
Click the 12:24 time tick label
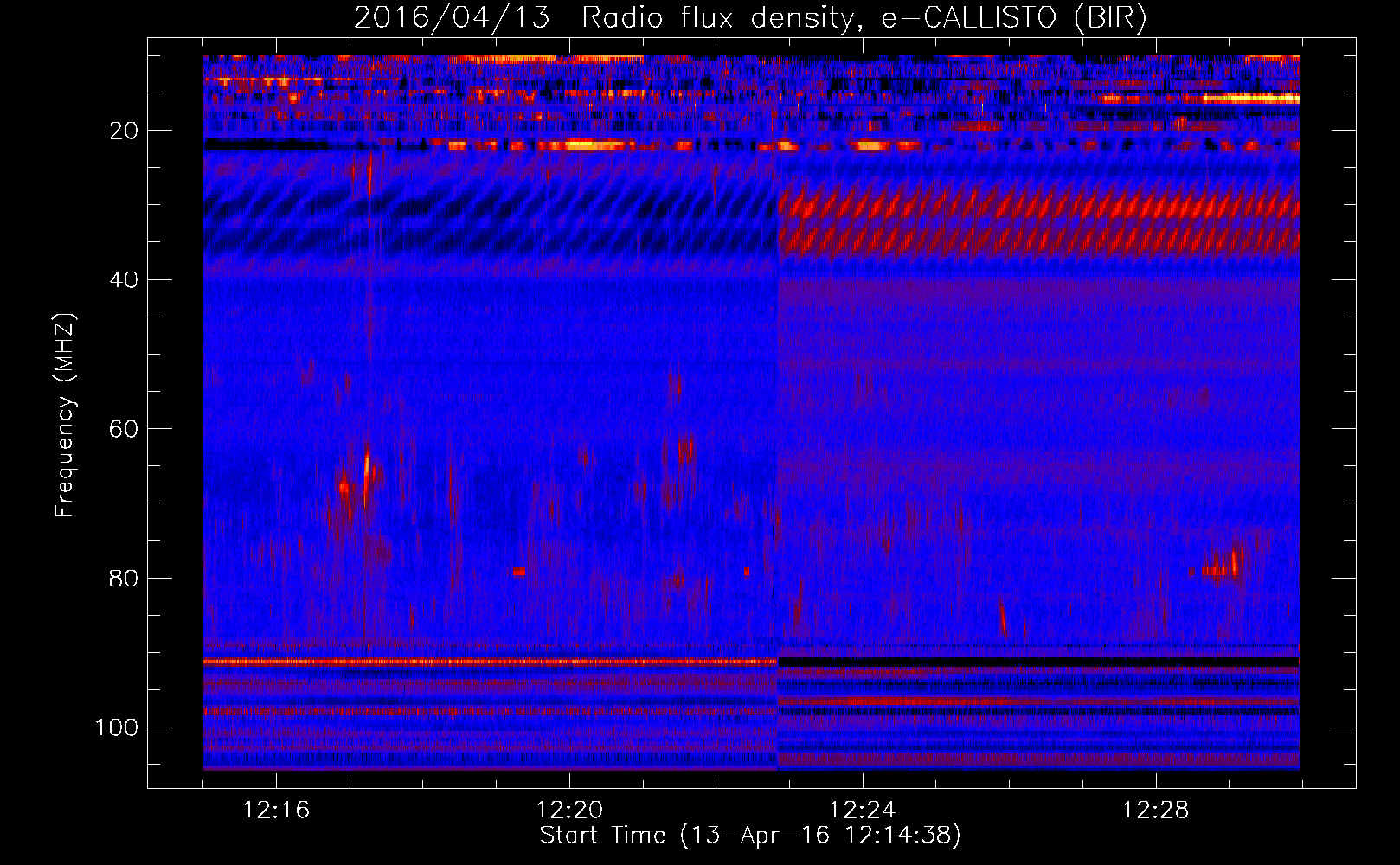863,811
